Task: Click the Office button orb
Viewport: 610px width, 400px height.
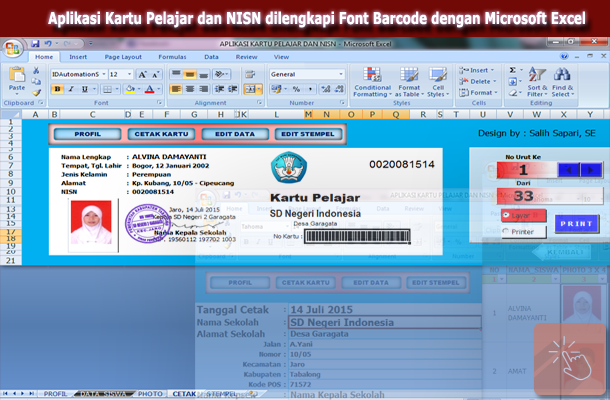Action: pyautogui.click(x=12, y=48)
